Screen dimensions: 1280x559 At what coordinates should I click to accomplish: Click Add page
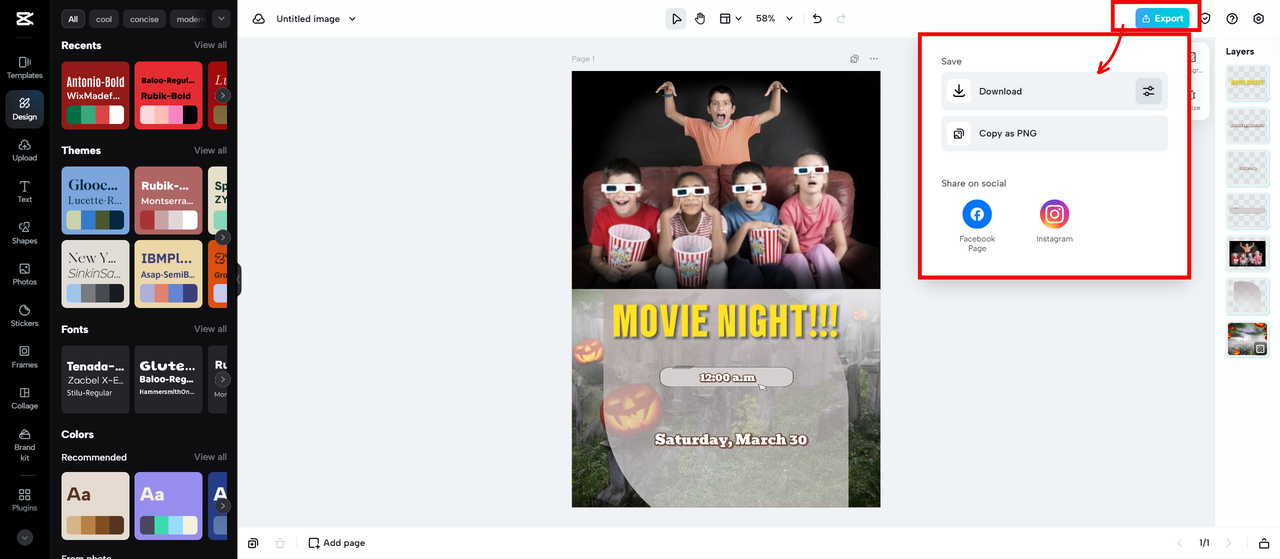tap(336, 543)
